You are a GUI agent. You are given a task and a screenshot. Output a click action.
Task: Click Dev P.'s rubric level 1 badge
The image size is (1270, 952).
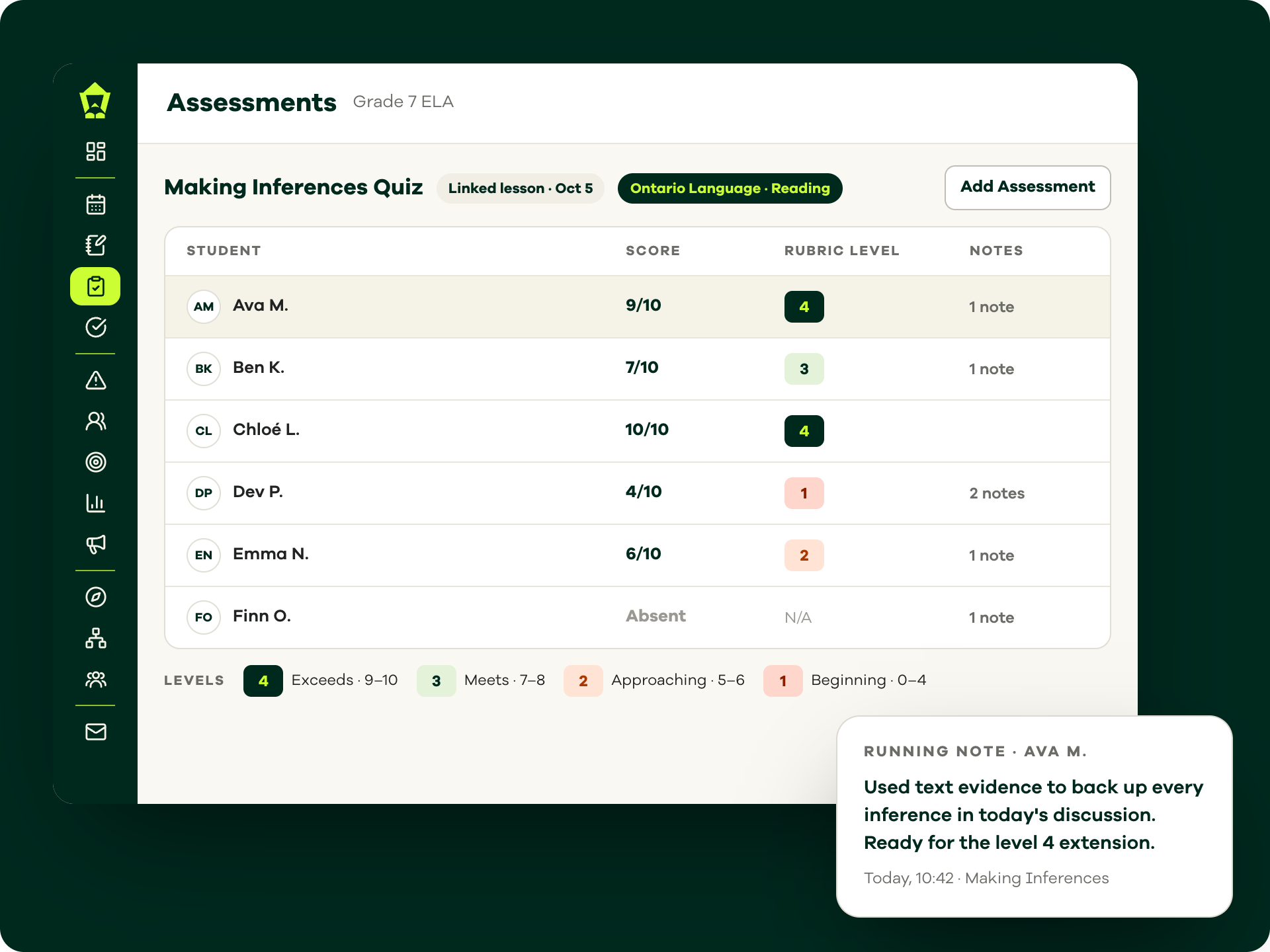click(804, 493)
